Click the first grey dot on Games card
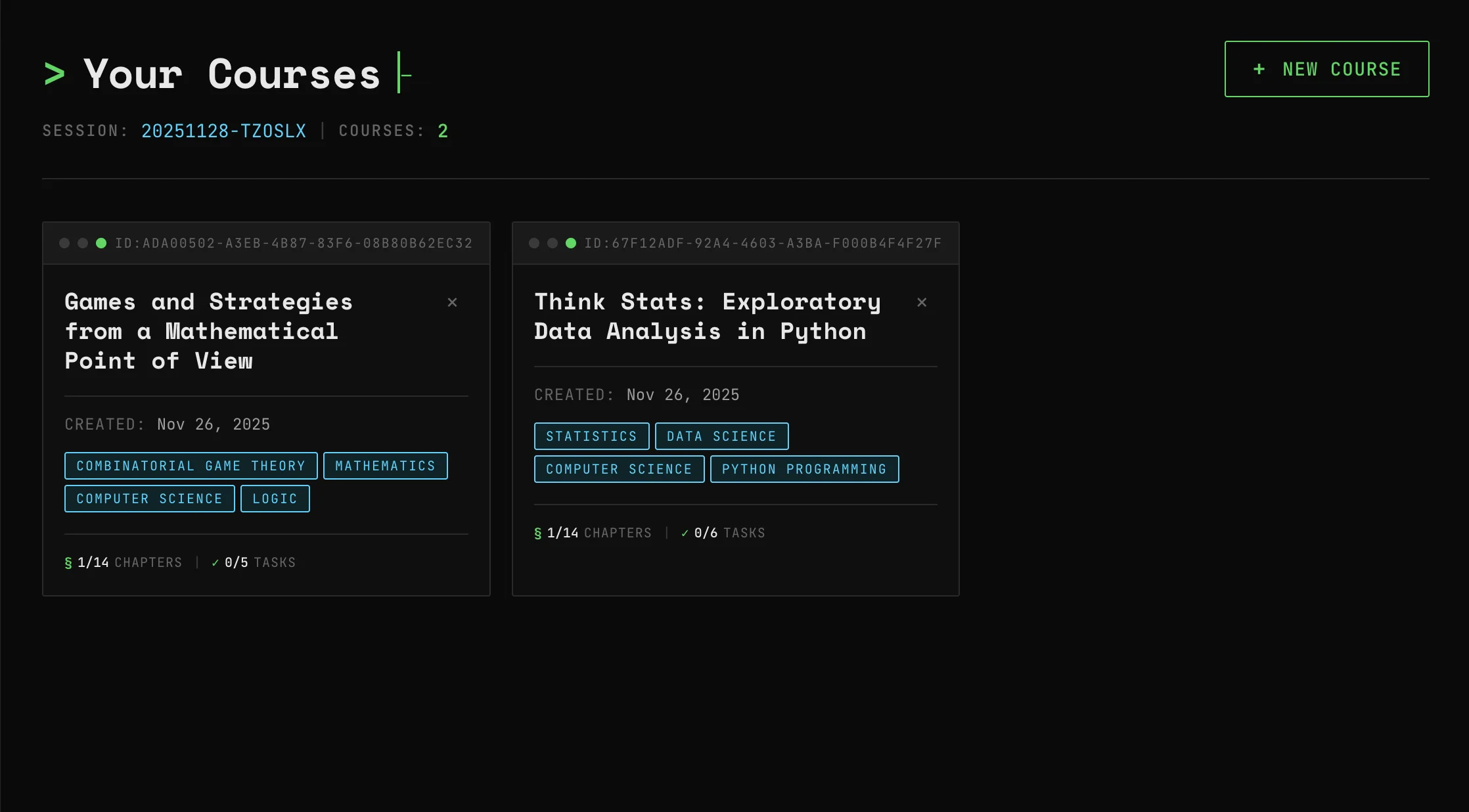This screenshot has height=812, width=1469. point(64,242)
